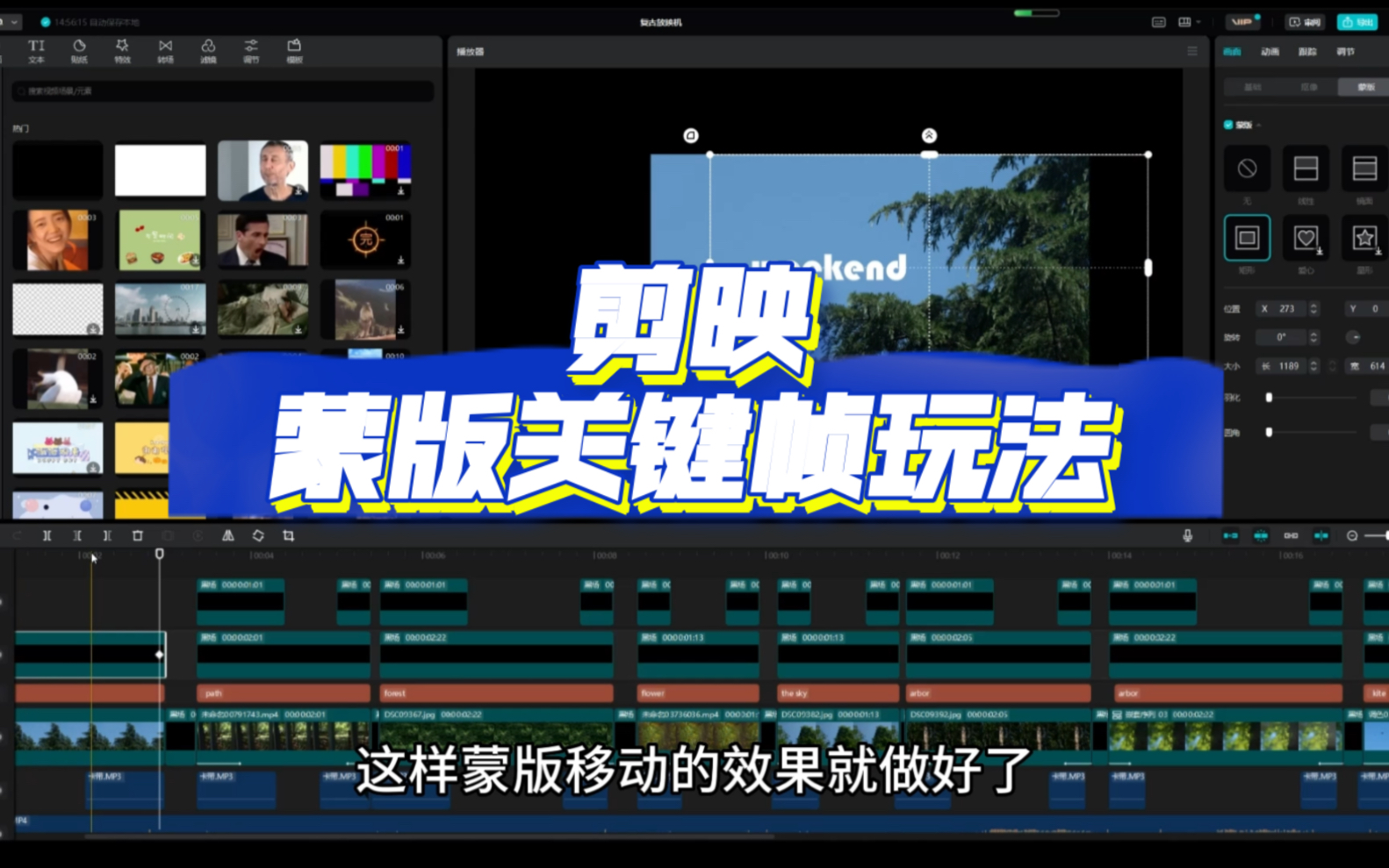Click the link clips icon in the timeline toolbar
This screenshot has width=1389, height=868.
coord(1291,535)
